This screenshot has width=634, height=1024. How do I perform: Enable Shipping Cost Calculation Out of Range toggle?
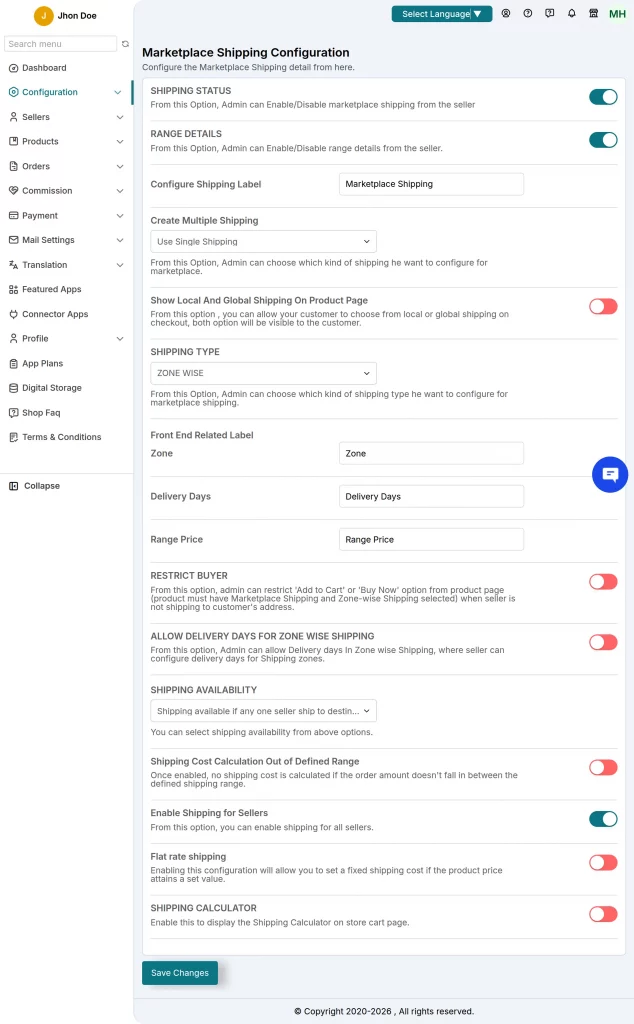(x=603, y=767)
